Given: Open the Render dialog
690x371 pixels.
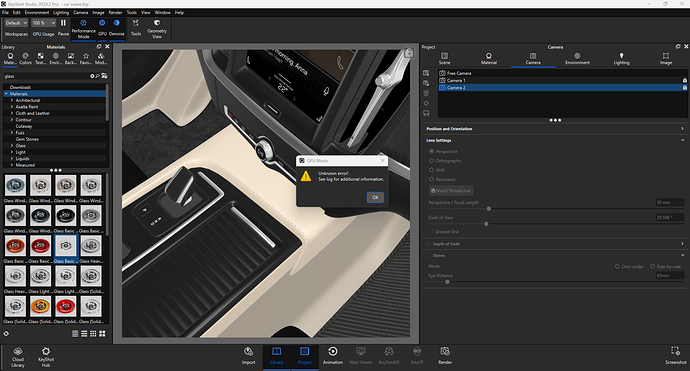Looking at the screenshot, I should [445, 356].
